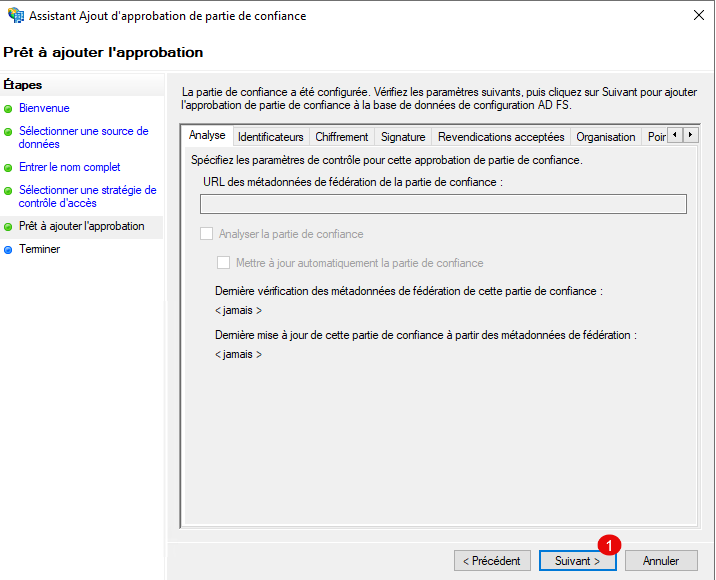Cancel the wizard with Annuler
The width and height of the screenshot is (716, 580).
pyautogui.click(x=661, y=561)
